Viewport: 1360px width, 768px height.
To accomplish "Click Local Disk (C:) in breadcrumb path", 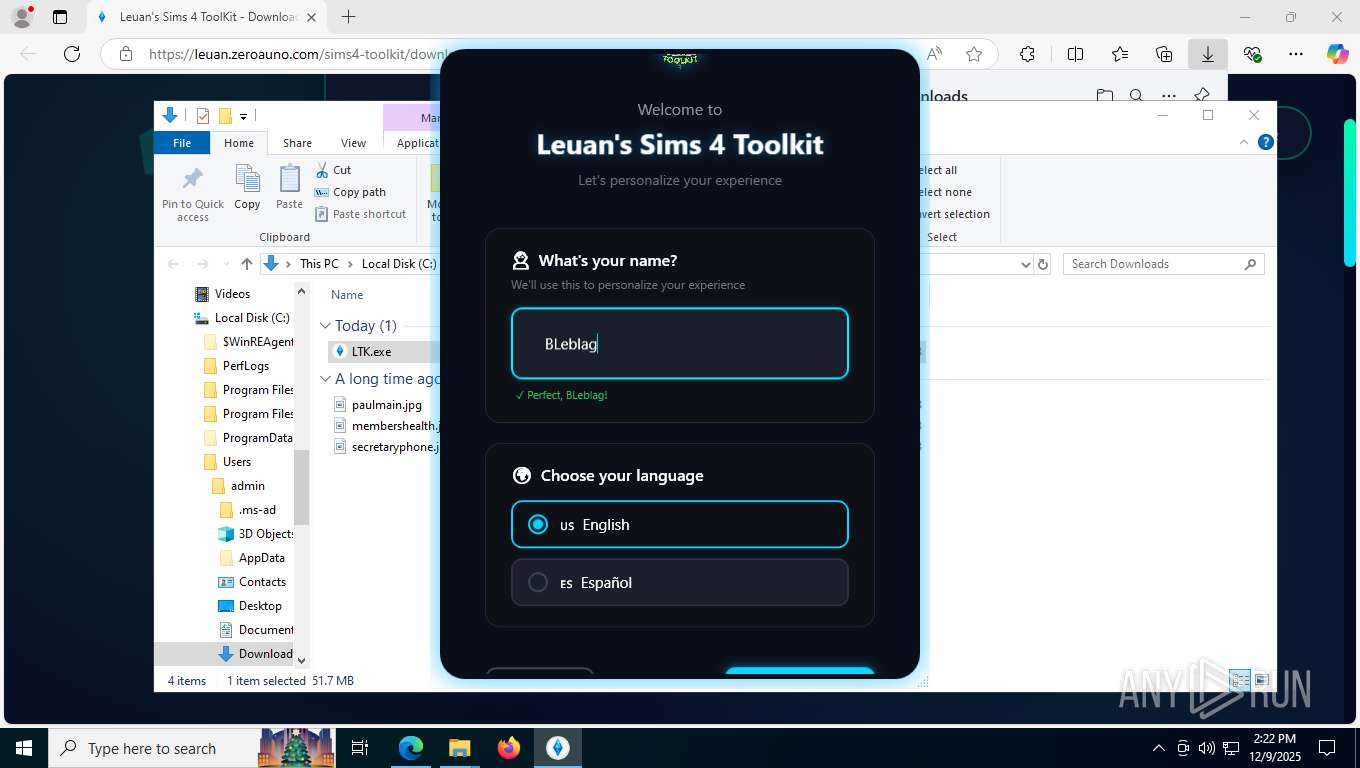I will point(399,264).
